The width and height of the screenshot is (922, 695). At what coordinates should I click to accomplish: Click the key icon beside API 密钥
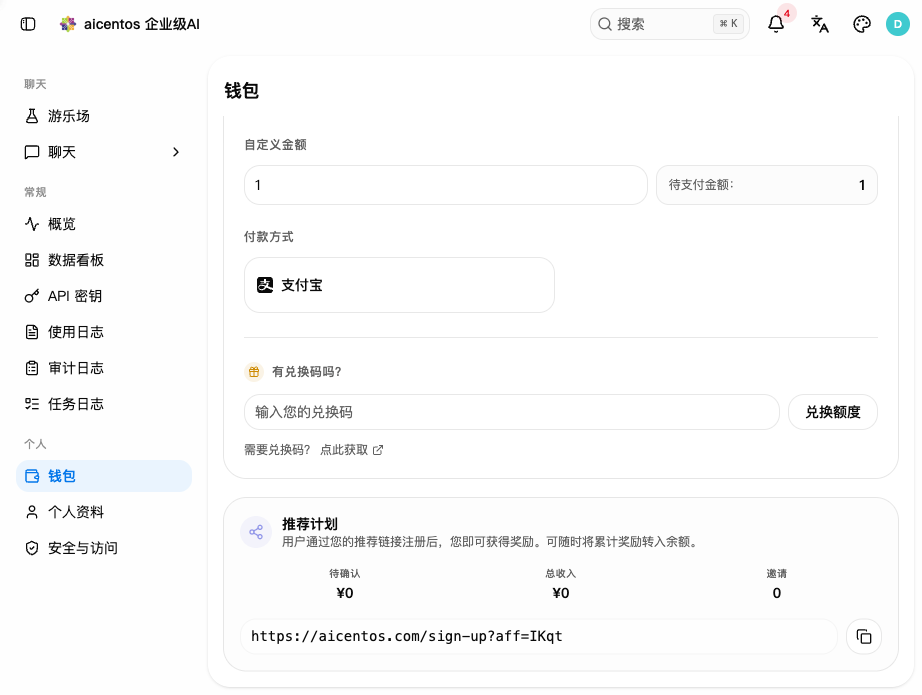[32, 296]
